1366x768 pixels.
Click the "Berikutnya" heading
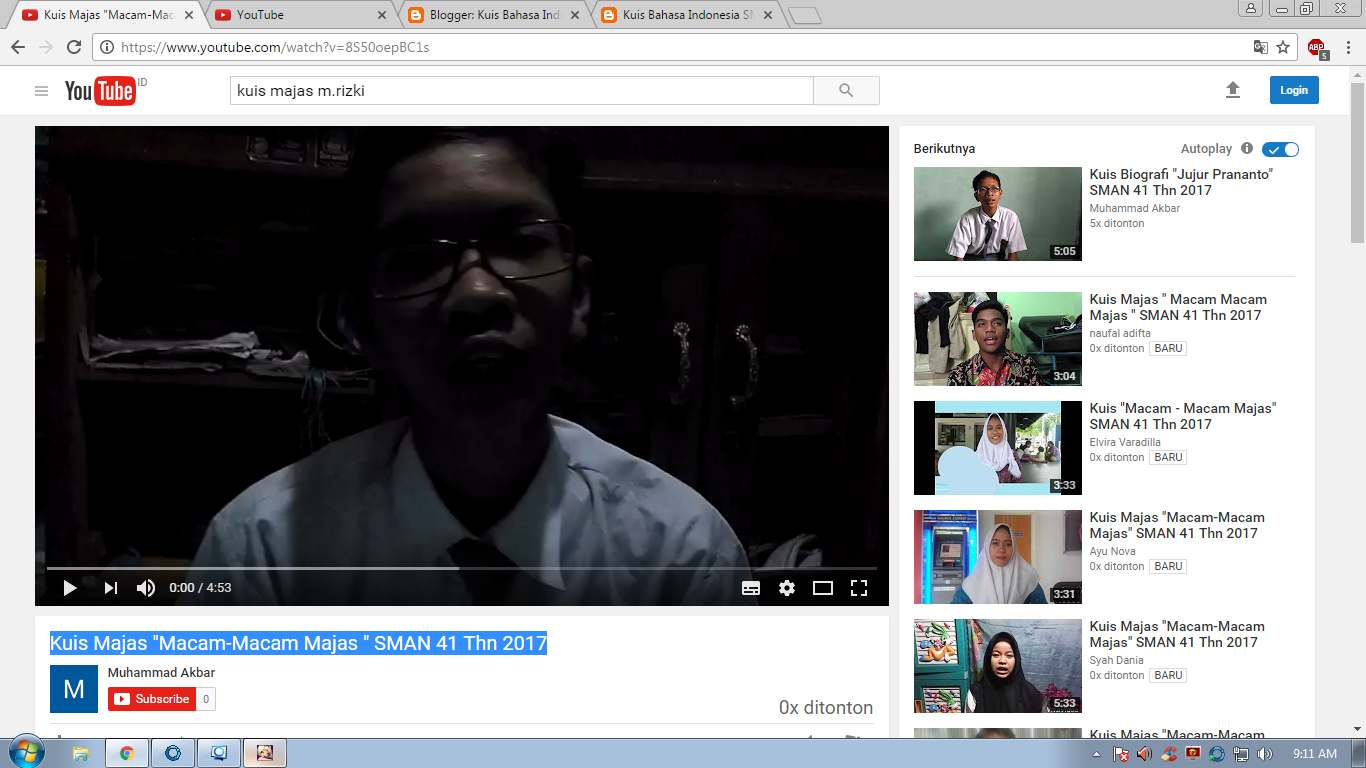tap(944, 149)
